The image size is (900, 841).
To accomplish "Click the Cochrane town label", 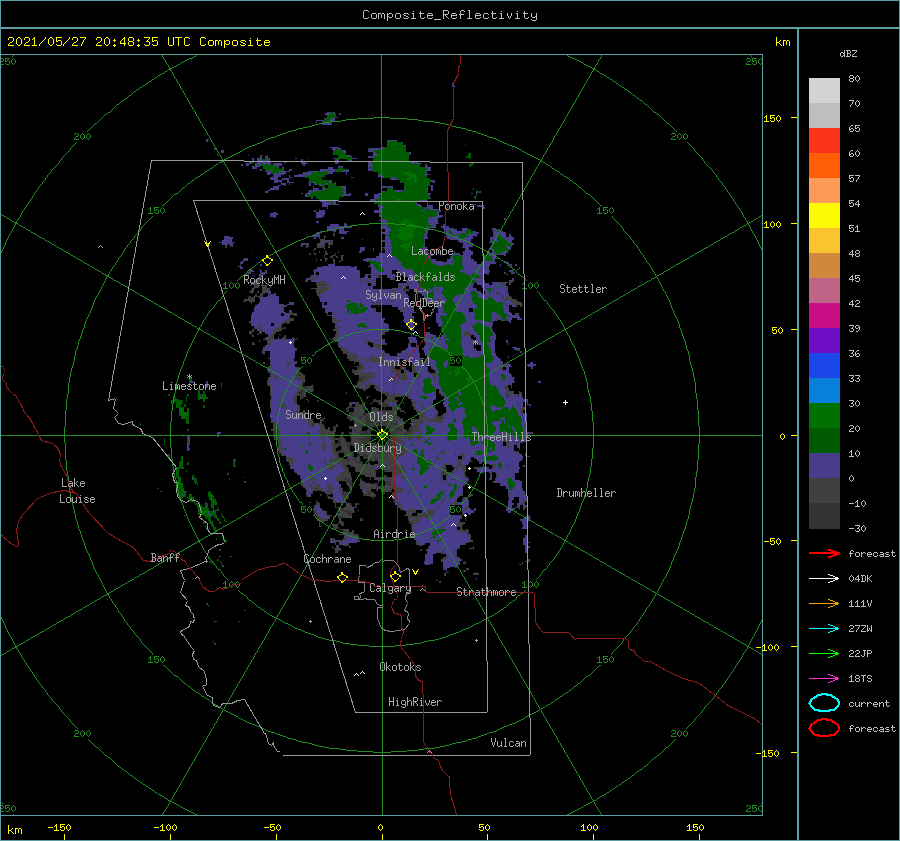I will tap(327, 559).
